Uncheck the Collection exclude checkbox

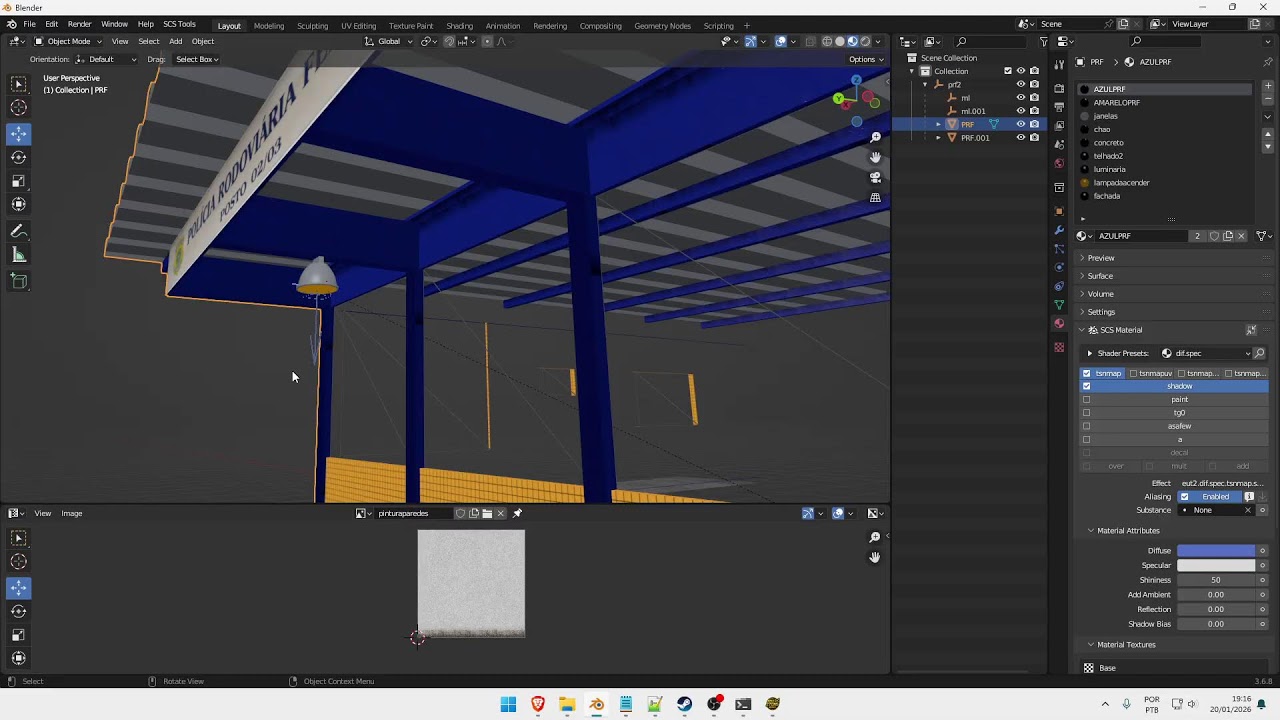[1007, 71]
